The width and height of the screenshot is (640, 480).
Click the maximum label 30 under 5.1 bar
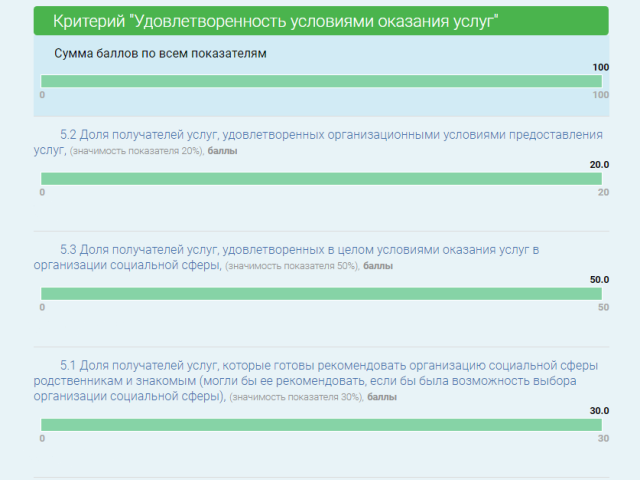[604, 439]
